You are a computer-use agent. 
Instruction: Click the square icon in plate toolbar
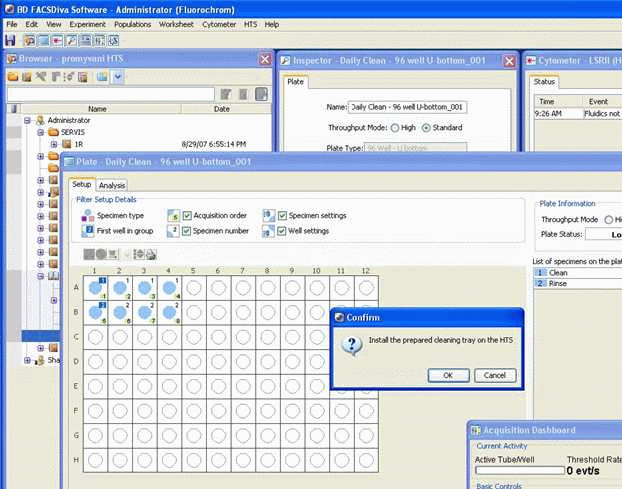(x=89, y=254)
